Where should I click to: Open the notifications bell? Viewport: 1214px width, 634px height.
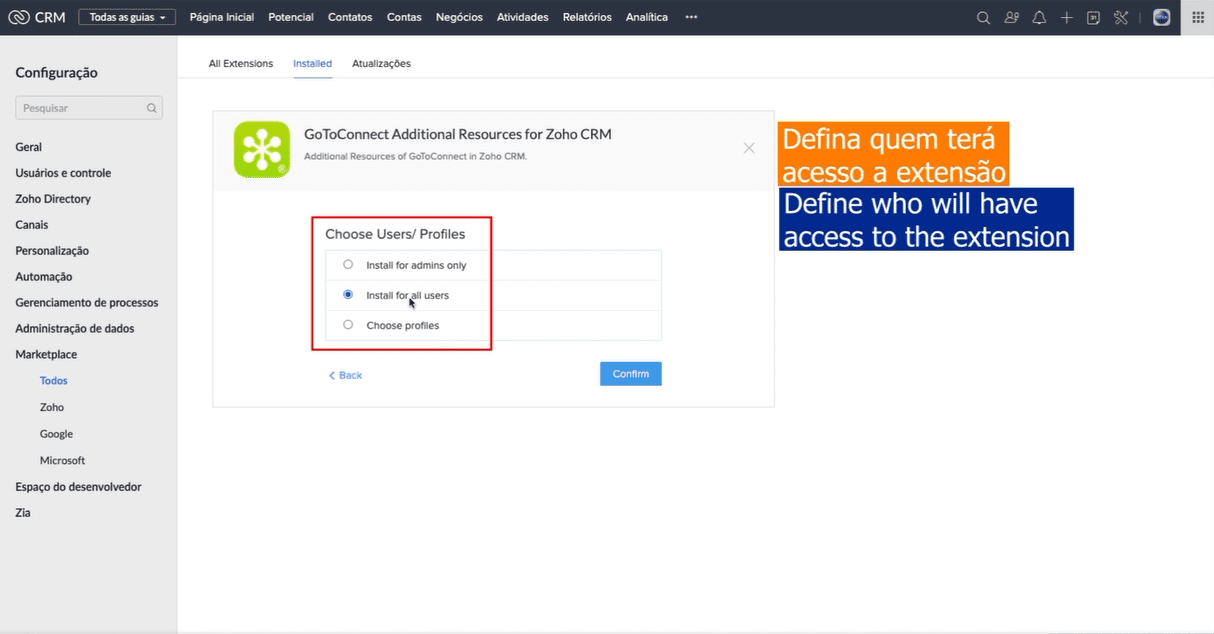coord(1039,17)
